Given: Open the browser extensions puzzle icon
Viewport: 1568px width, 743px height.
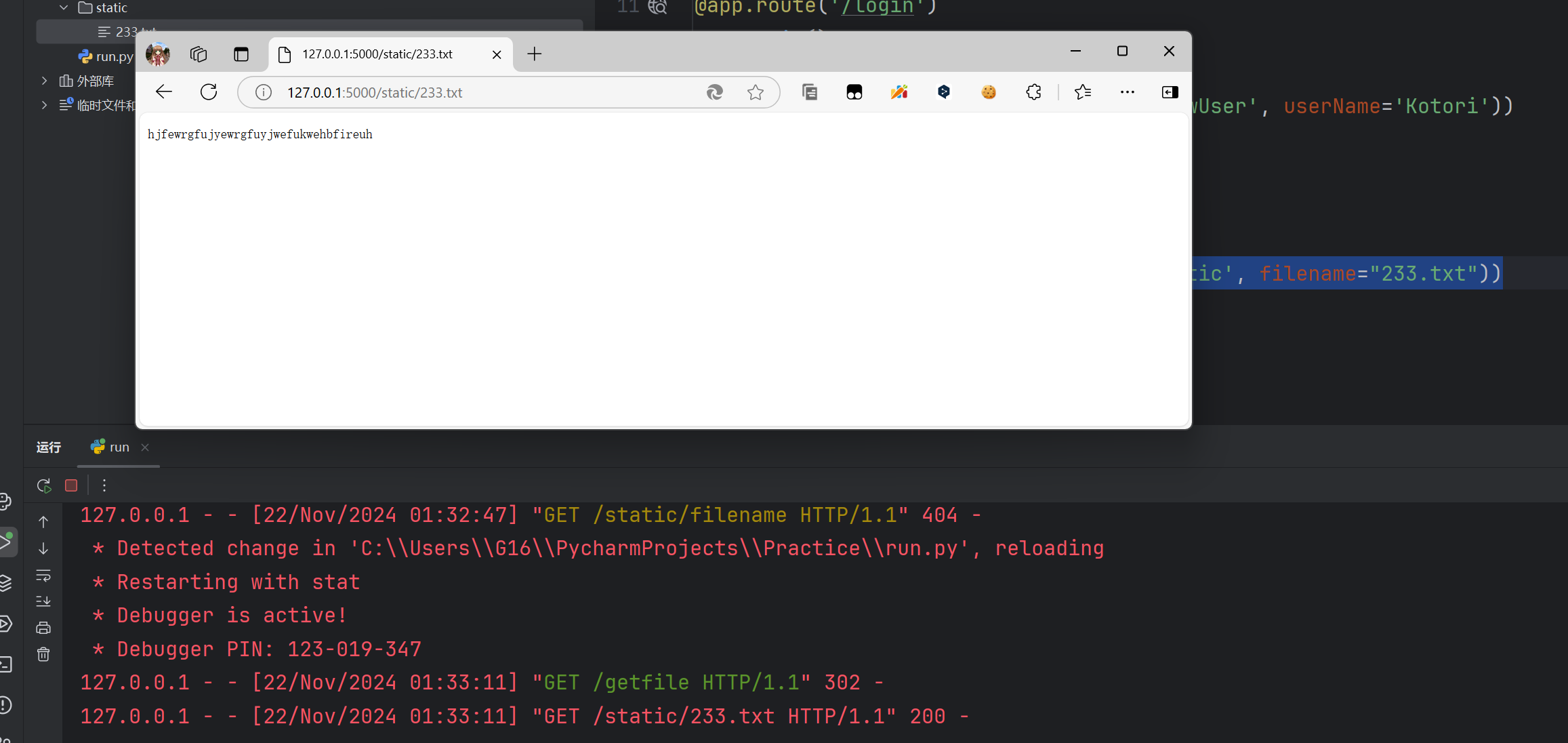Looking at the screenshot, I should pos(1033,92).
